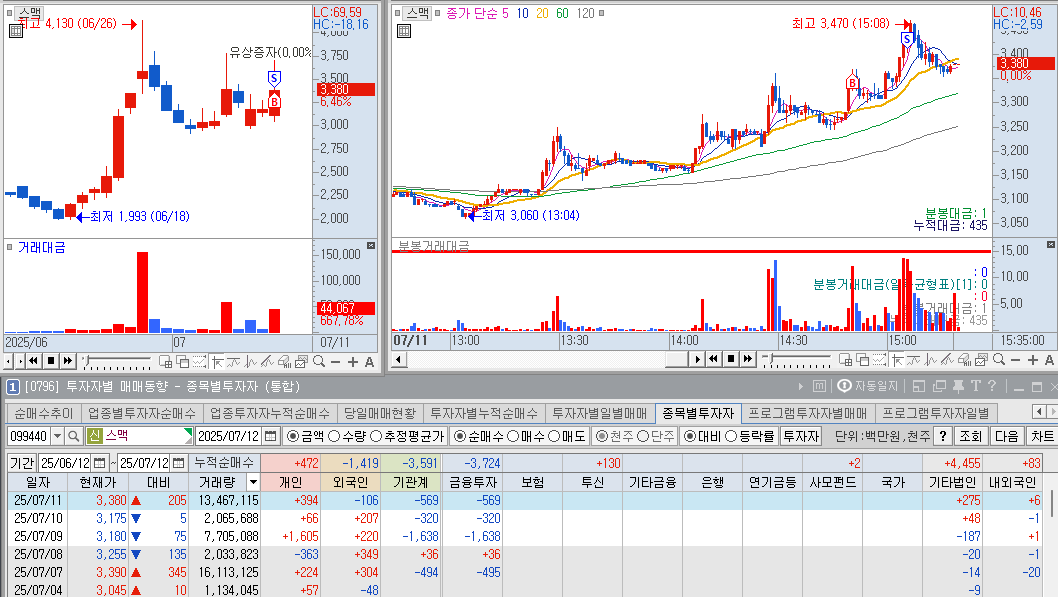Image resolution: width=1058 pixels, height=597 pixels.
Task: Click the rewind button under the daily chart
Action: click(x=33, y=361)
